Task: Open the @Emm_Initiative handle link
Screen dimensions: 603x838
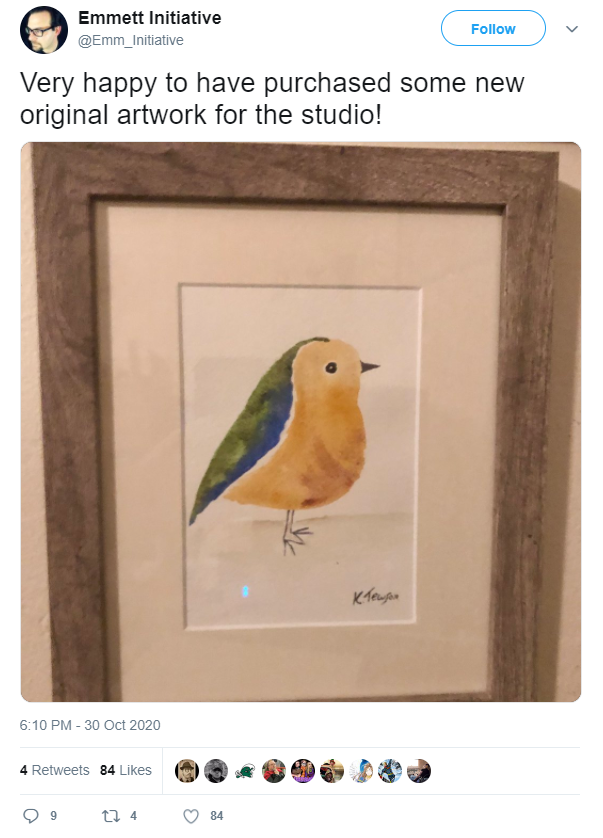Action: pyautogui.click(x=131, y=40)
